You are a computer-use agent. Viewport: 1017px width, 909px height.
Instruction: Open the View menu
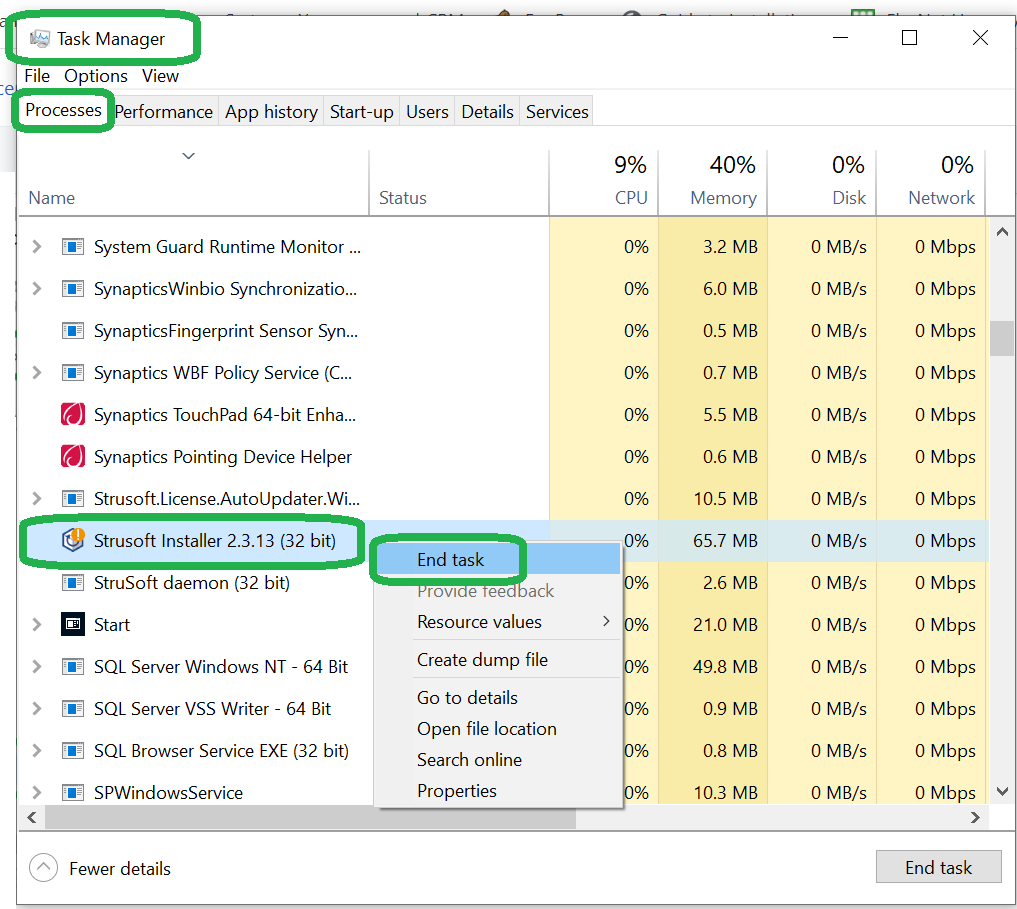(160, 76)
